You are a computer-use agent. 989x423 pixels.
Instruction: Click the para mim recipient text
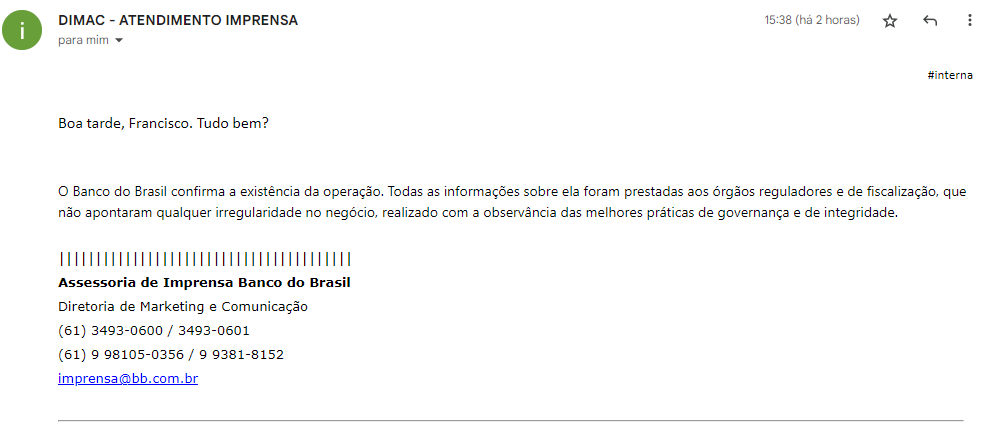(x=83, y=40)
